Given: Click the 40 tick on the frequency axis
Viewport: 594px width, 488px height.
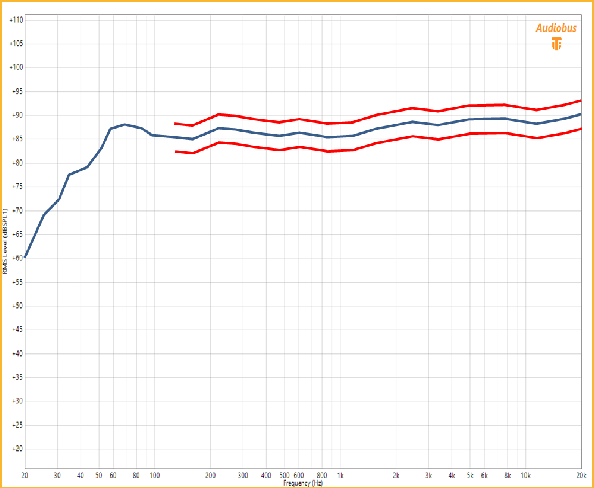Looking at the screenshot, I should point(81,475).
